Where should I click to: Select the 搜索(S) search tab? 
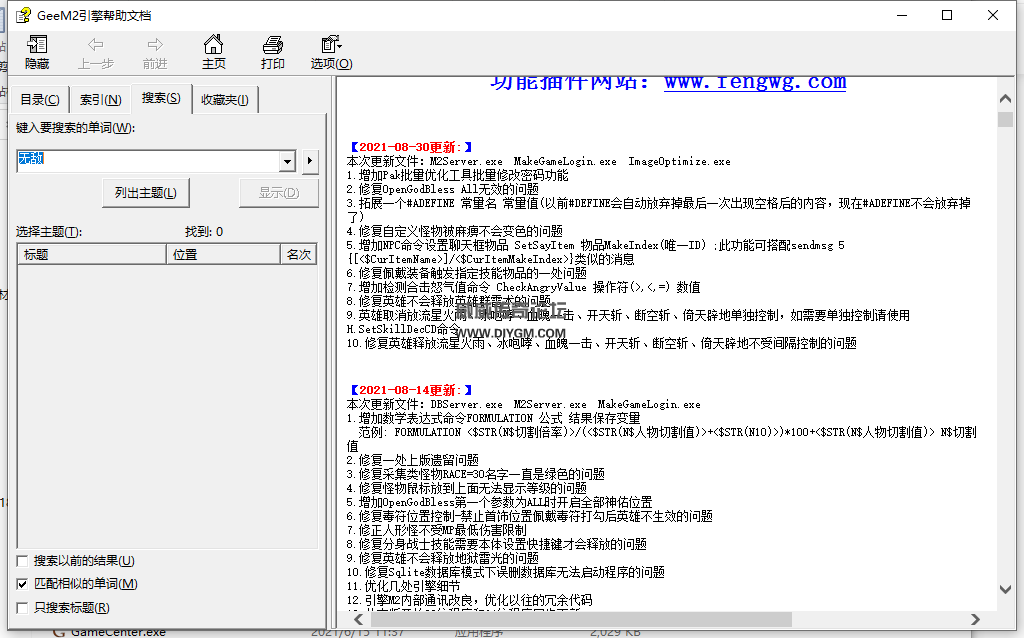(x=161, y=98)
